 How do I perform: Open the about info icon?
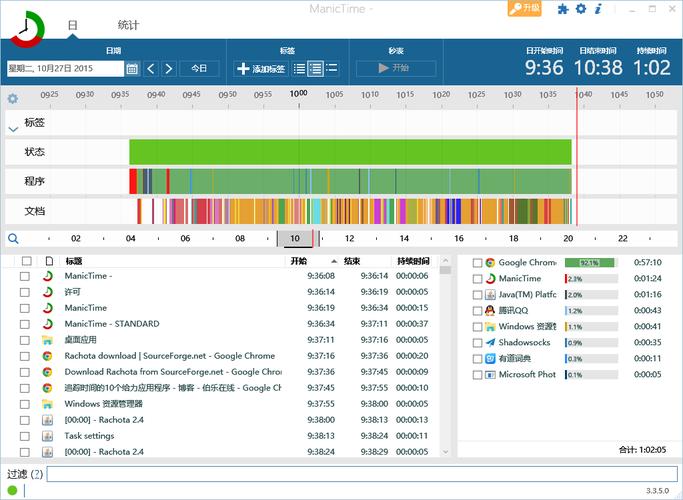(598, 9)
